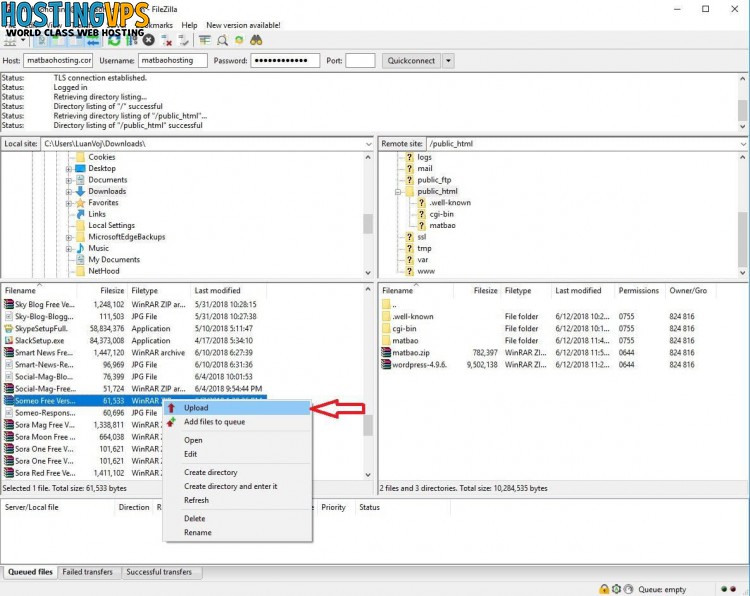The image size is (750, 596).
Task: Click the SlackSetup.exe file icon
Action: coord(9,341)
